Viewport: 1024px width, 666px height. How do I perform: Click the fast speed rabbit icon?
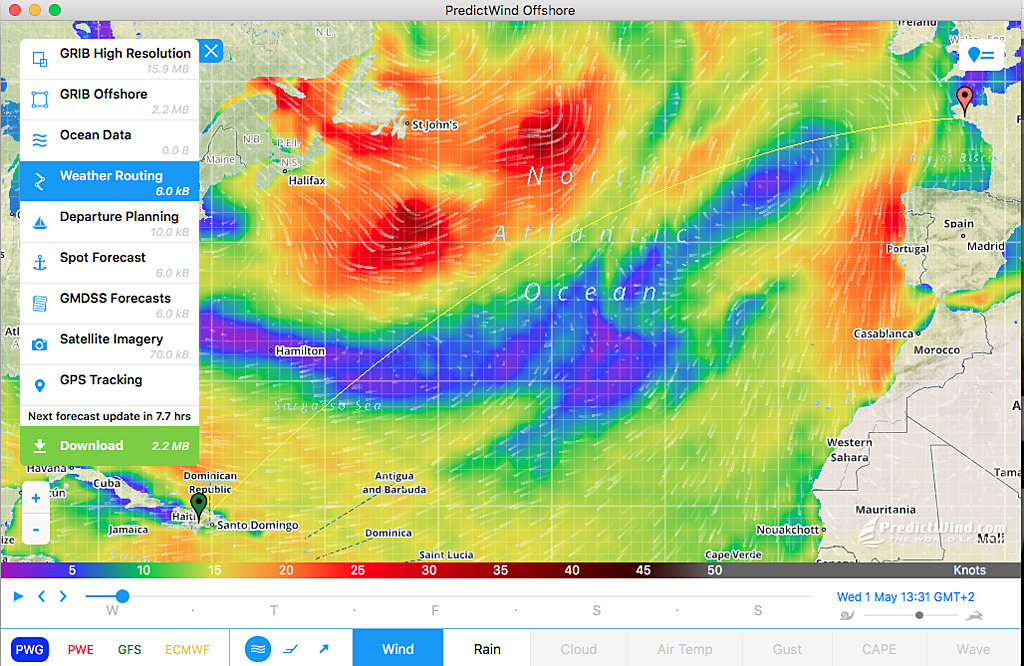974,615
